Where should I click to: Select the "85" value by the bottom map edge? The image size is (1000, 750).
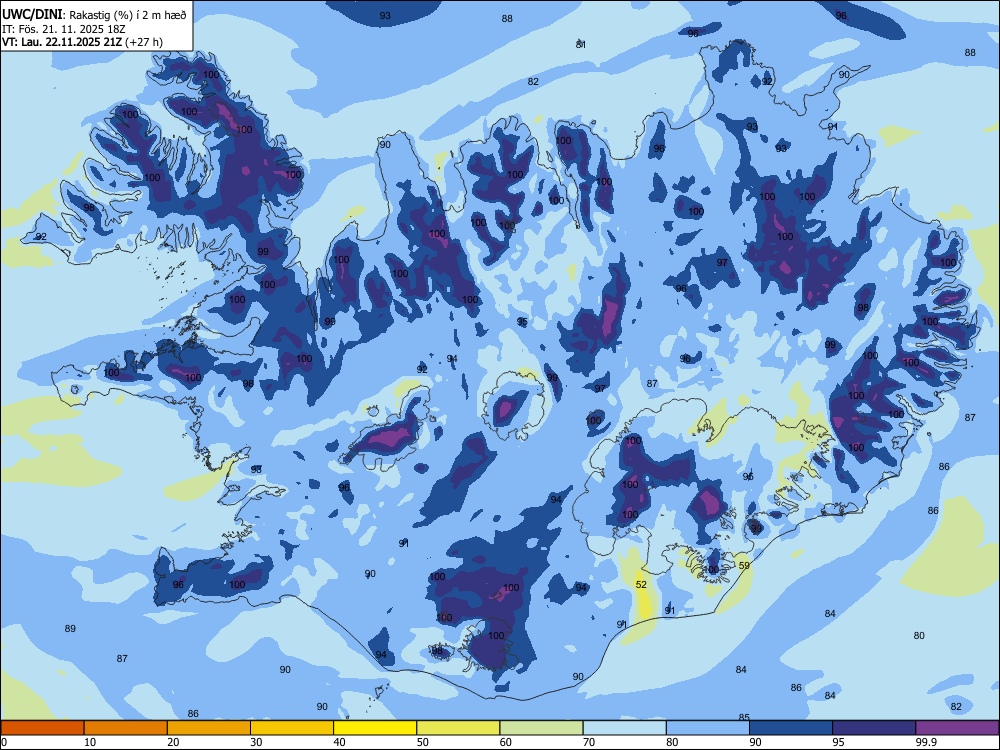coord(744,717)
